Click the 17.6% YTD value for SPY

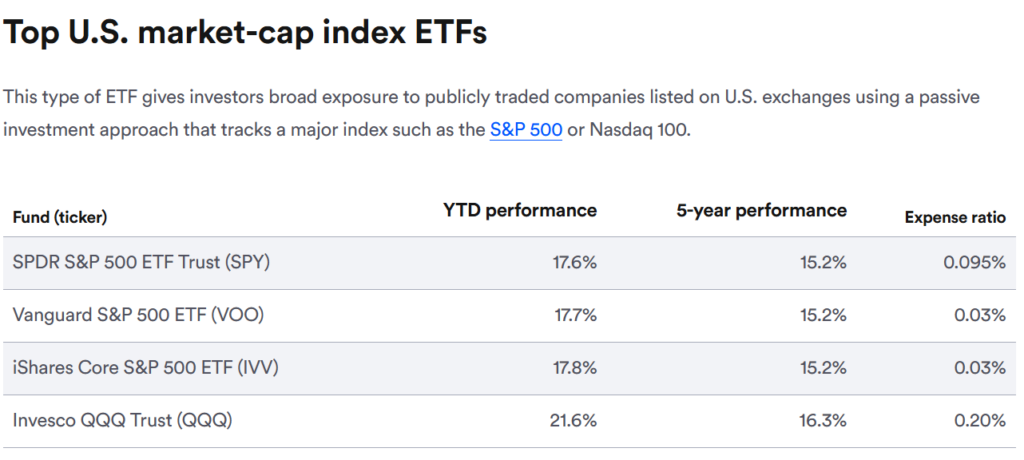[x=574, y=263]
